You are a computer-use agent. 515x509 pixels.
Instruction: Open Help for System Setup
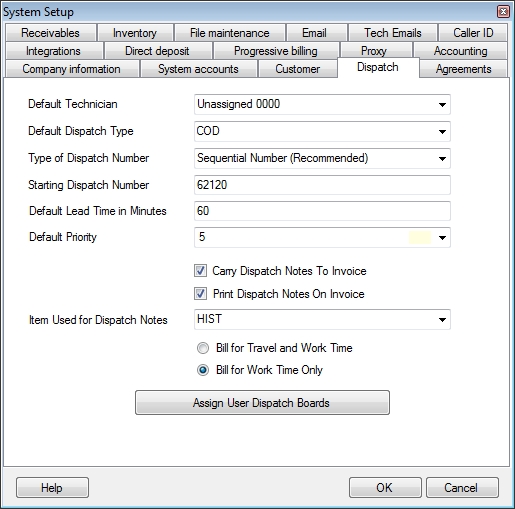(52, 488)
